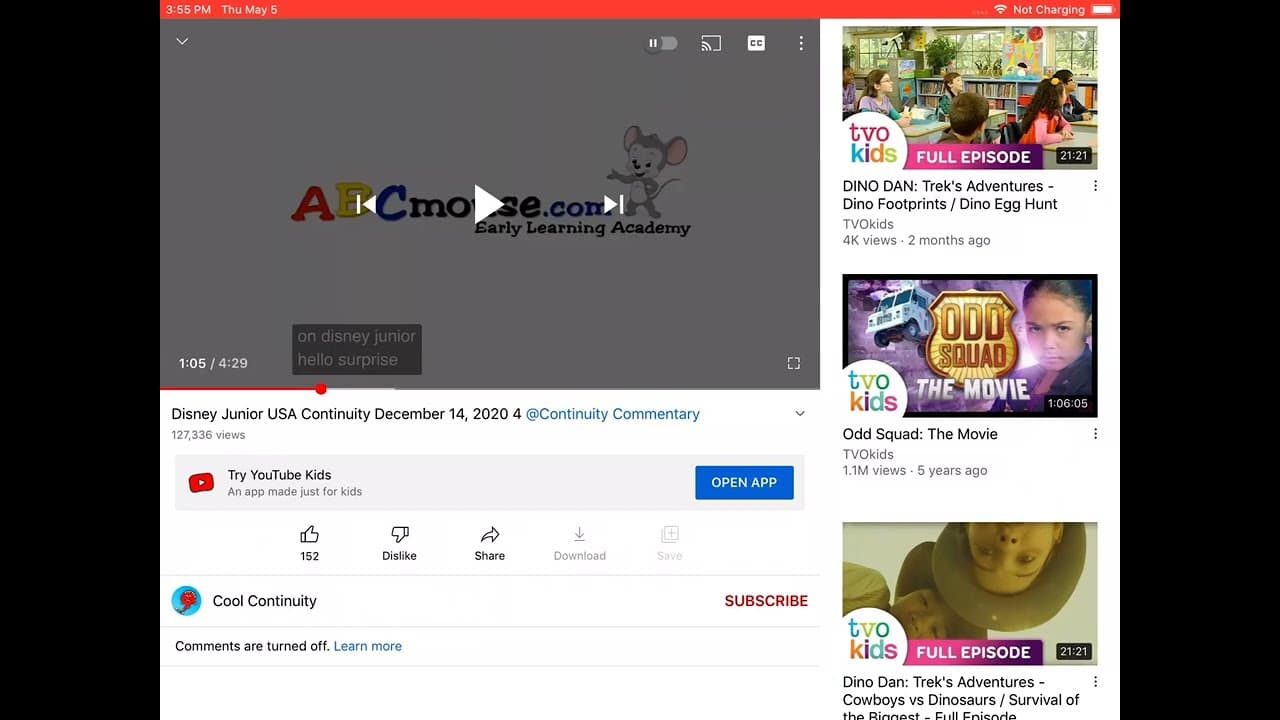Click the Try YouTube Kids text
The width and height of the screenshot is (1280, 720).
point(279,475)
